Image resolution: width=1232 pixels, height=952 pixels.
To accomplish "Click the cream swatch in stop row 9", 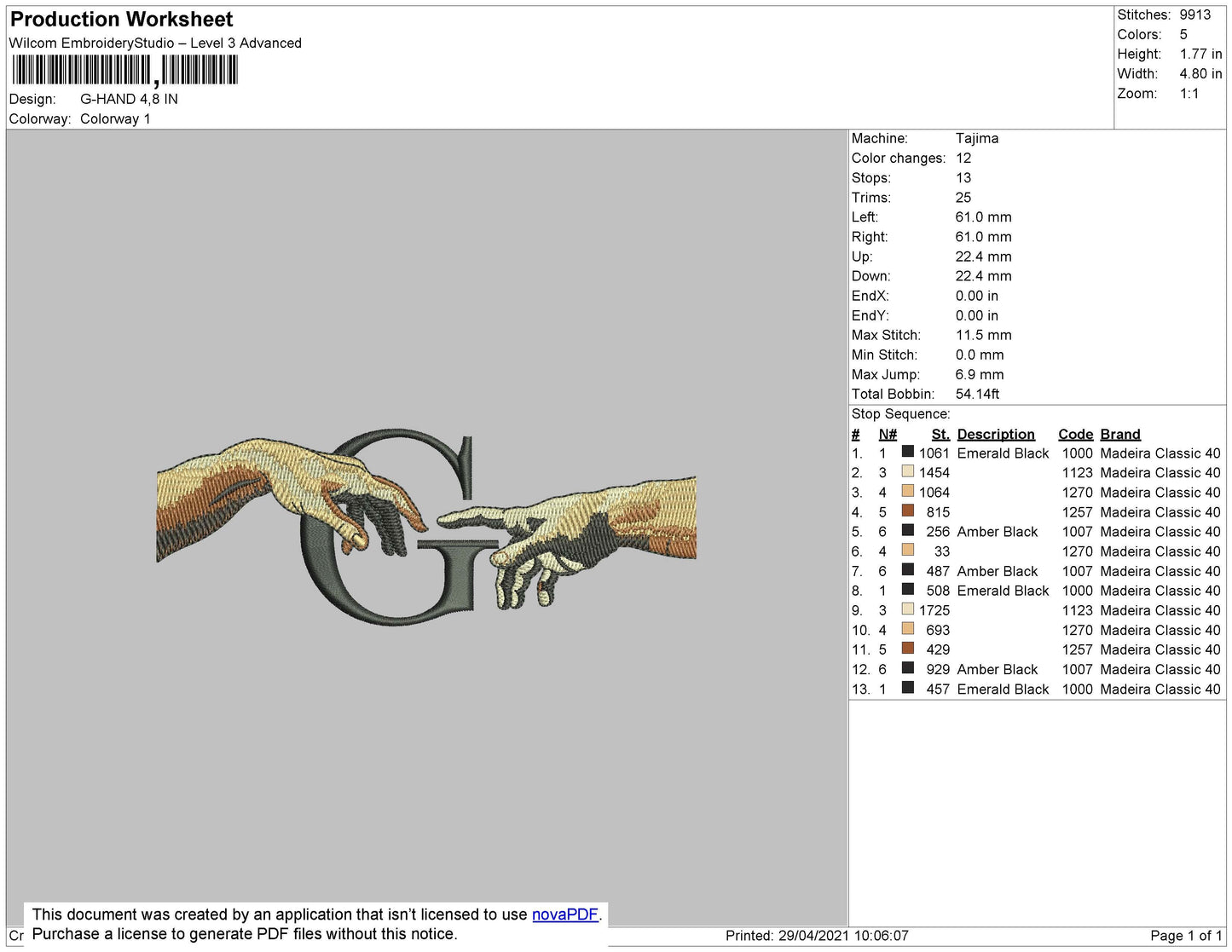I will [908, 609].
